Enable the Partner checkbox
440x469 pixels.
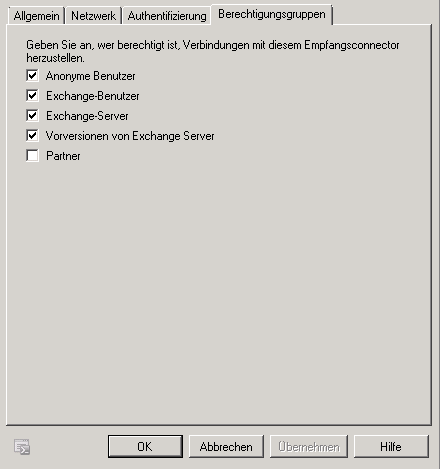pyautogui.click(x=32, y=156)
